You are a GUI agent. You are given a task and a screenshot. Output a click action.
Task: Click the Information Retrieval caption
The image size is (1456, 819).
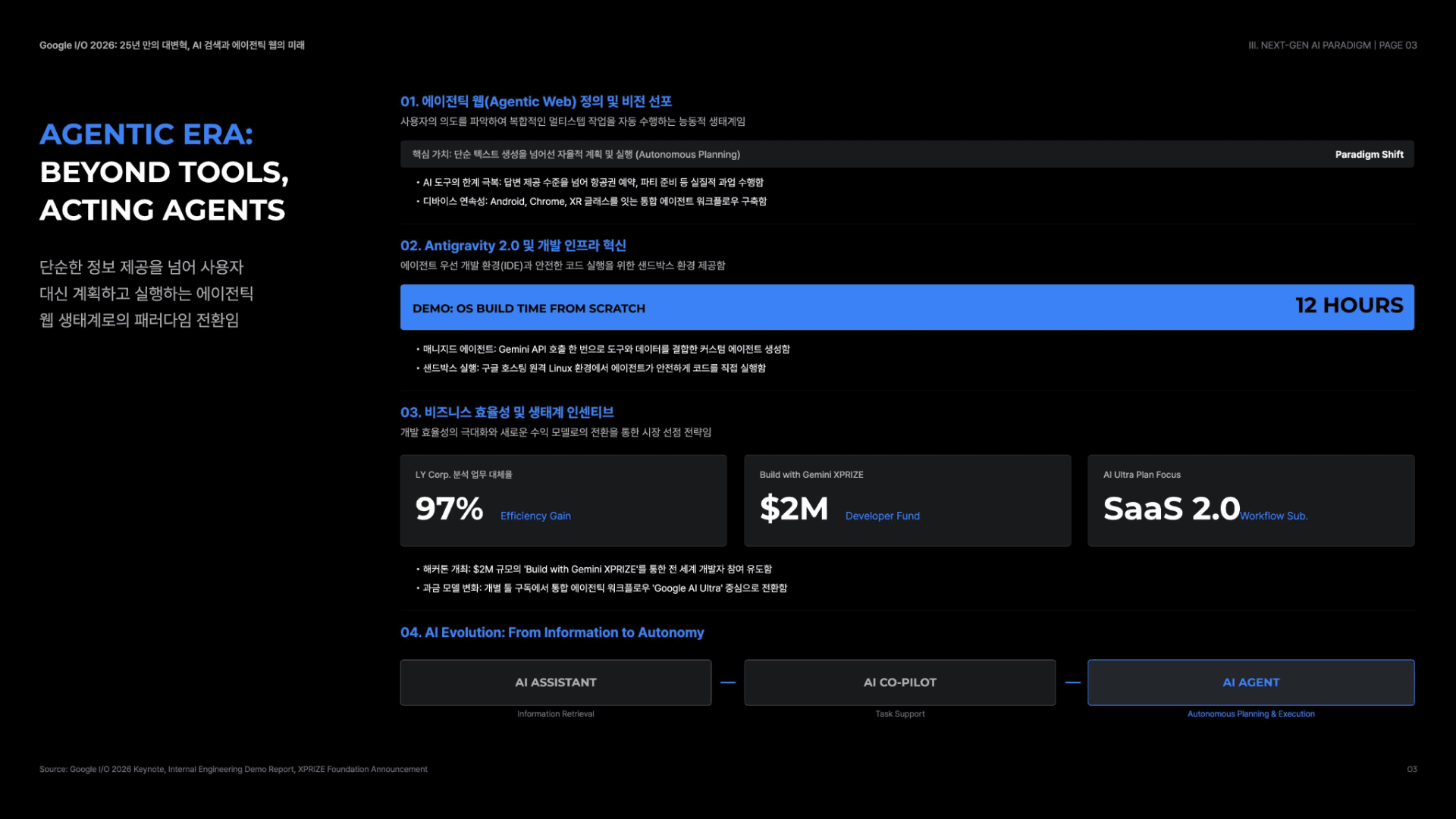point(556,714)
